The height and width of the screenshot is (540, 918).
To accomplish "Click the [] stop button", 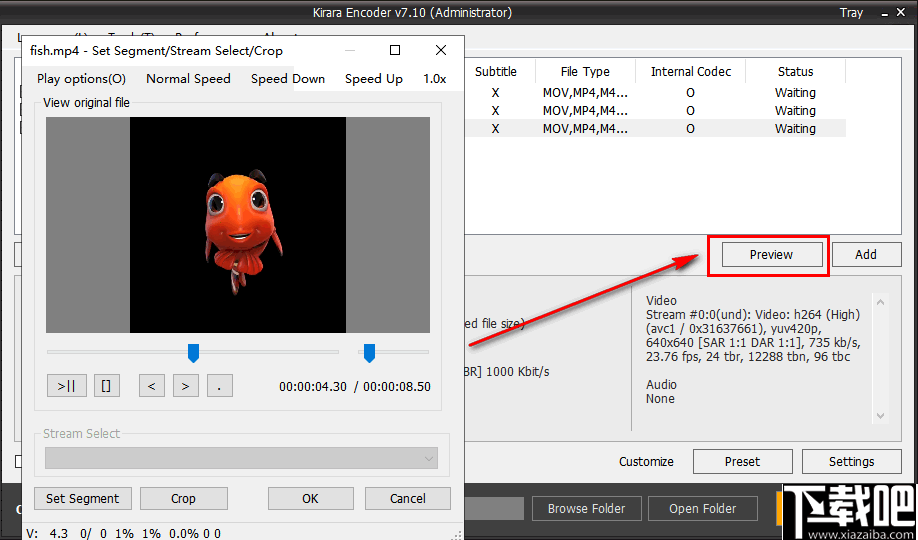I will click(107, 386).
